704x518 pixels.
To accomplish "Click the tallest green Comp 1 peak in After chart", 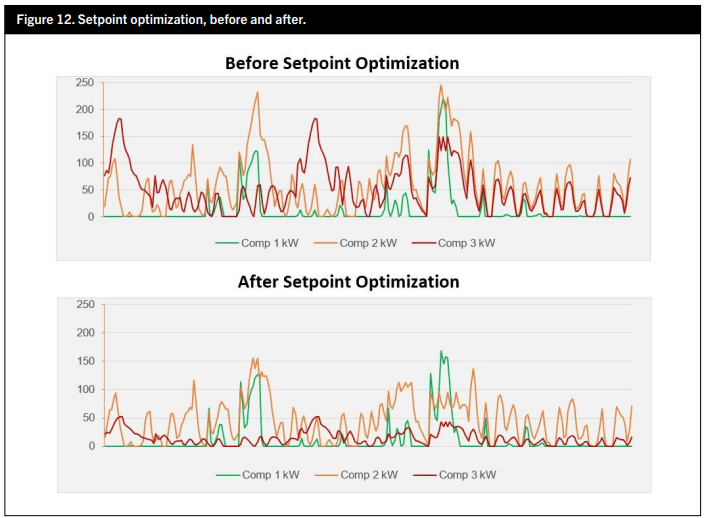I will [441, 352].
